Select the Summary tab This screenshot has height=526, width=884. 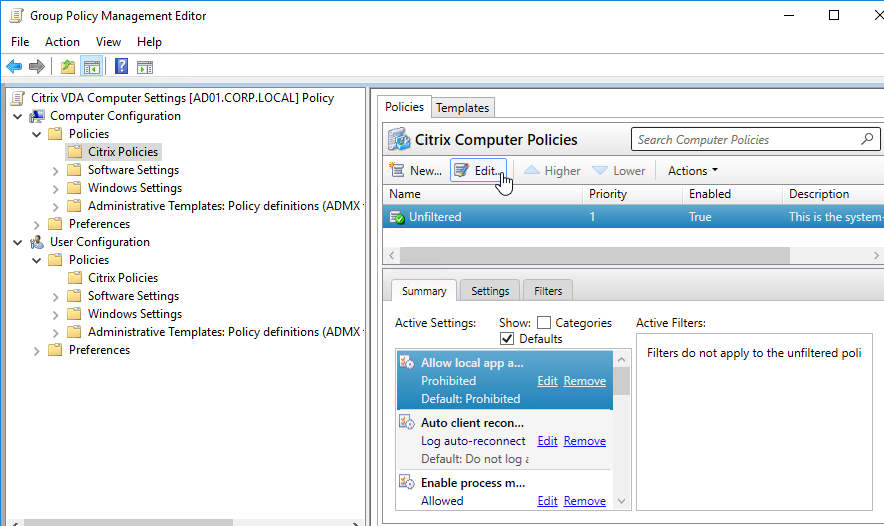pyautogui.click(x=424, y=291)
